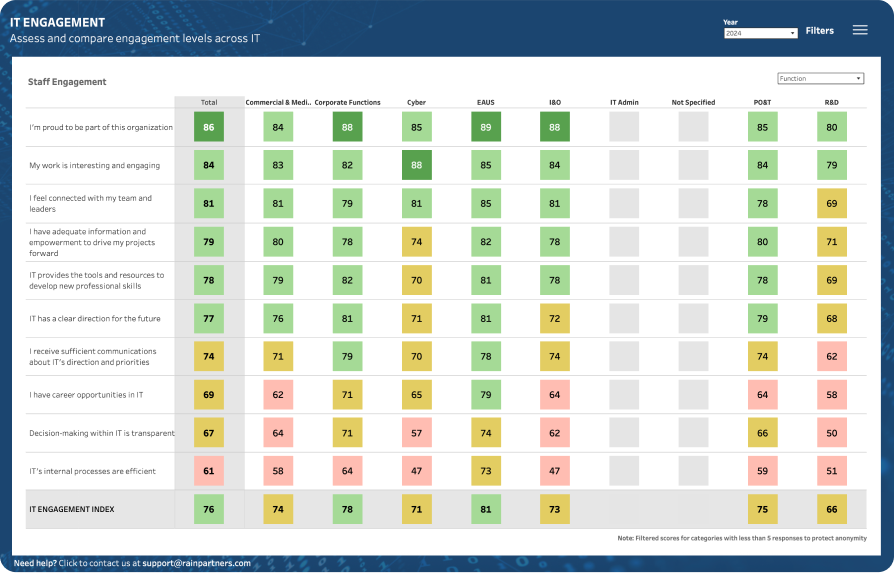
Task: Click 'My work is interesting and engaging' label
Action: (x=95, y=165)
